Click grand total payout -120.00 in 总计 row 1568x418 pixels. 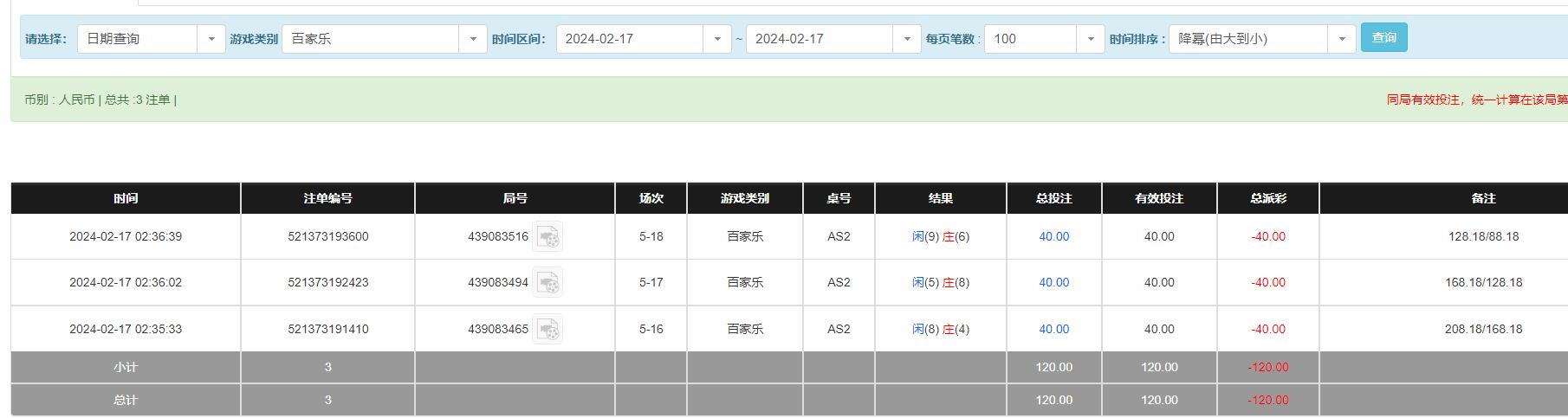(x=1268, y=400)
